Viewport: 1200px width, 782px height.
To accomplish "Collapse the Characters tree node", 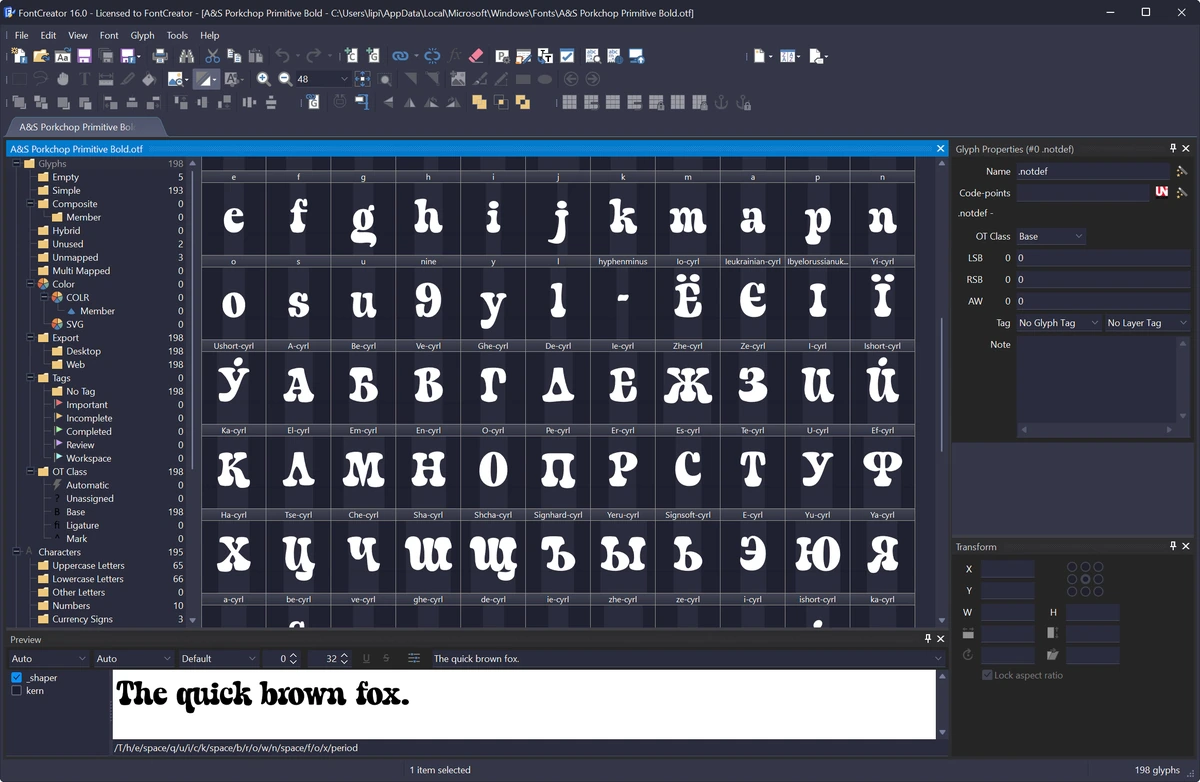I will (16, 552).
